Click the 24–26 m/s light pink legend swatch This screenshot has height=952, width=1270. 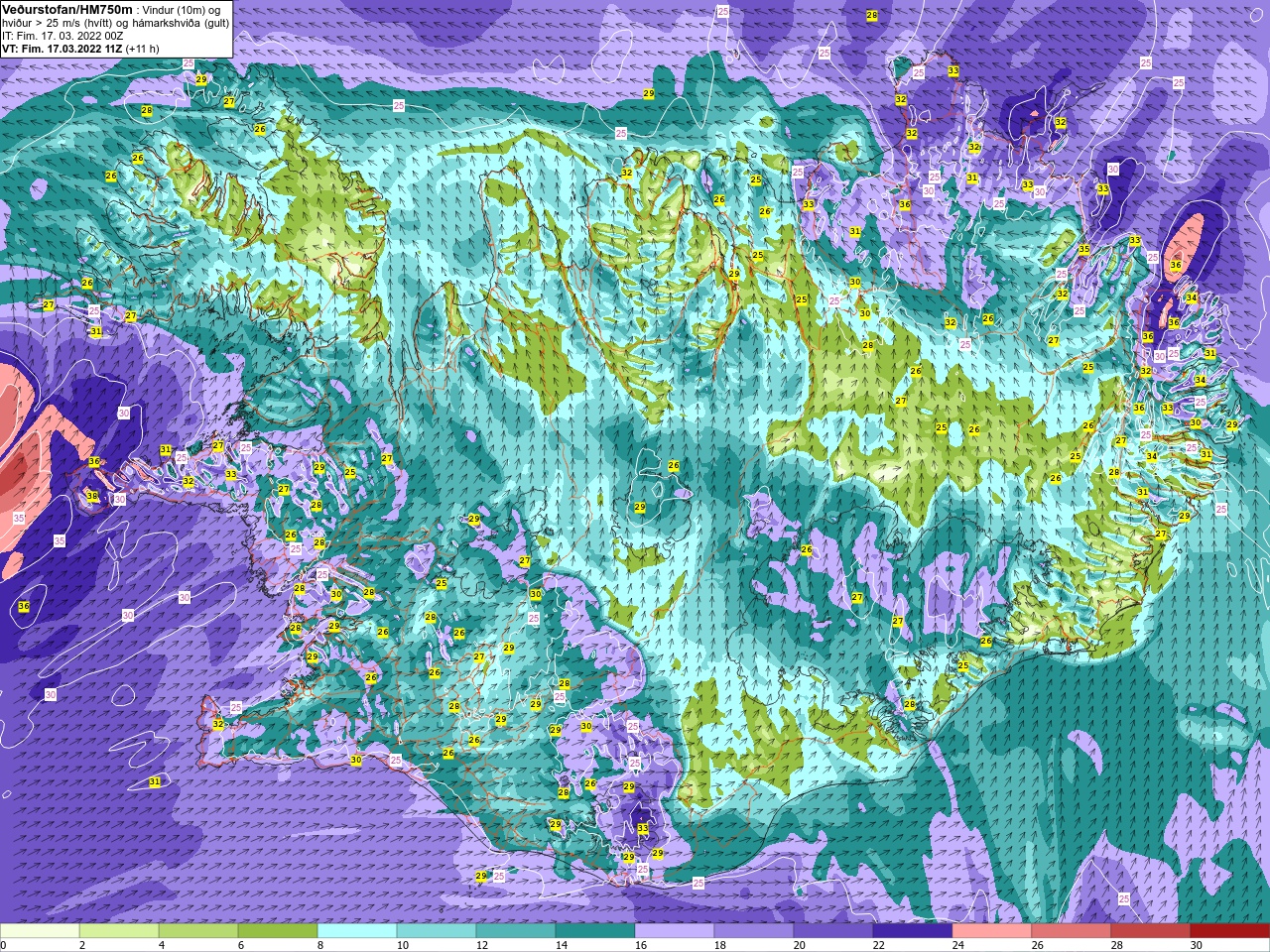[992, 931]
